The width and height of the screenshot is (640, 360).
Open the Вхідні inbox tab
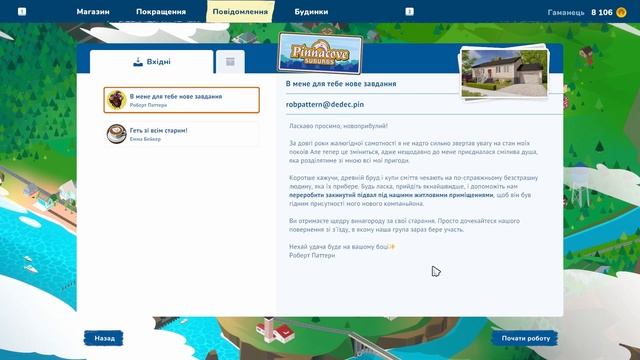pyautogui.click(x=151, y=62)
